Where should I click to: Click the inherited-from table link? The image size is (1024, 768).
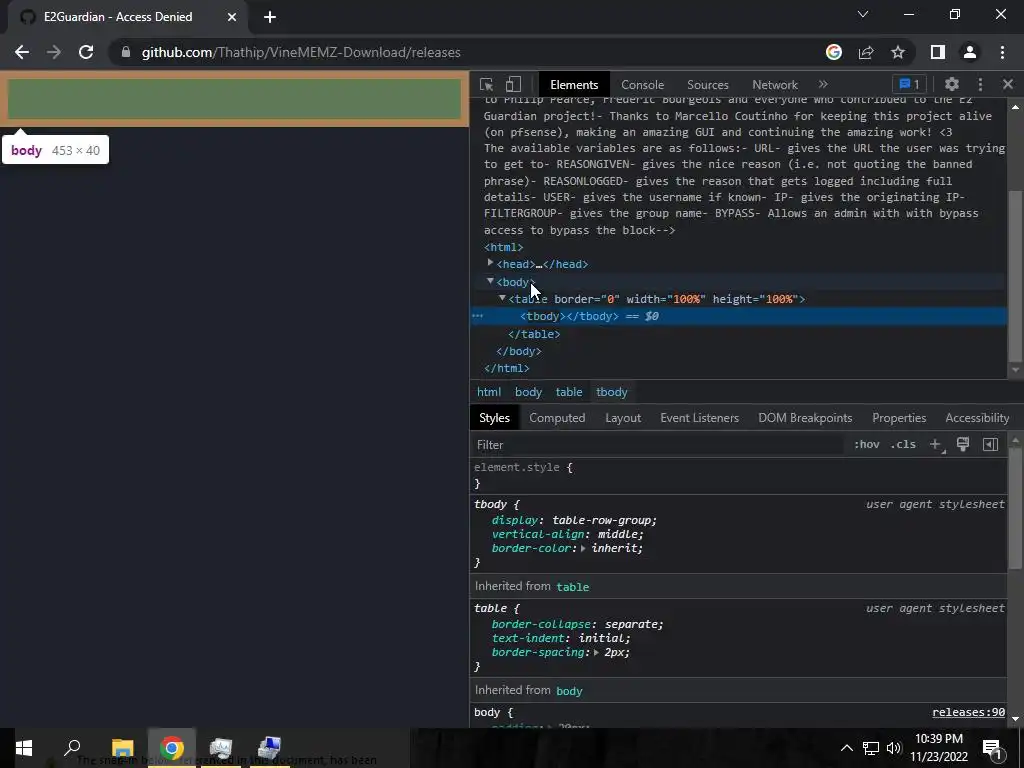pyautogui.click(x=573, y=587)
